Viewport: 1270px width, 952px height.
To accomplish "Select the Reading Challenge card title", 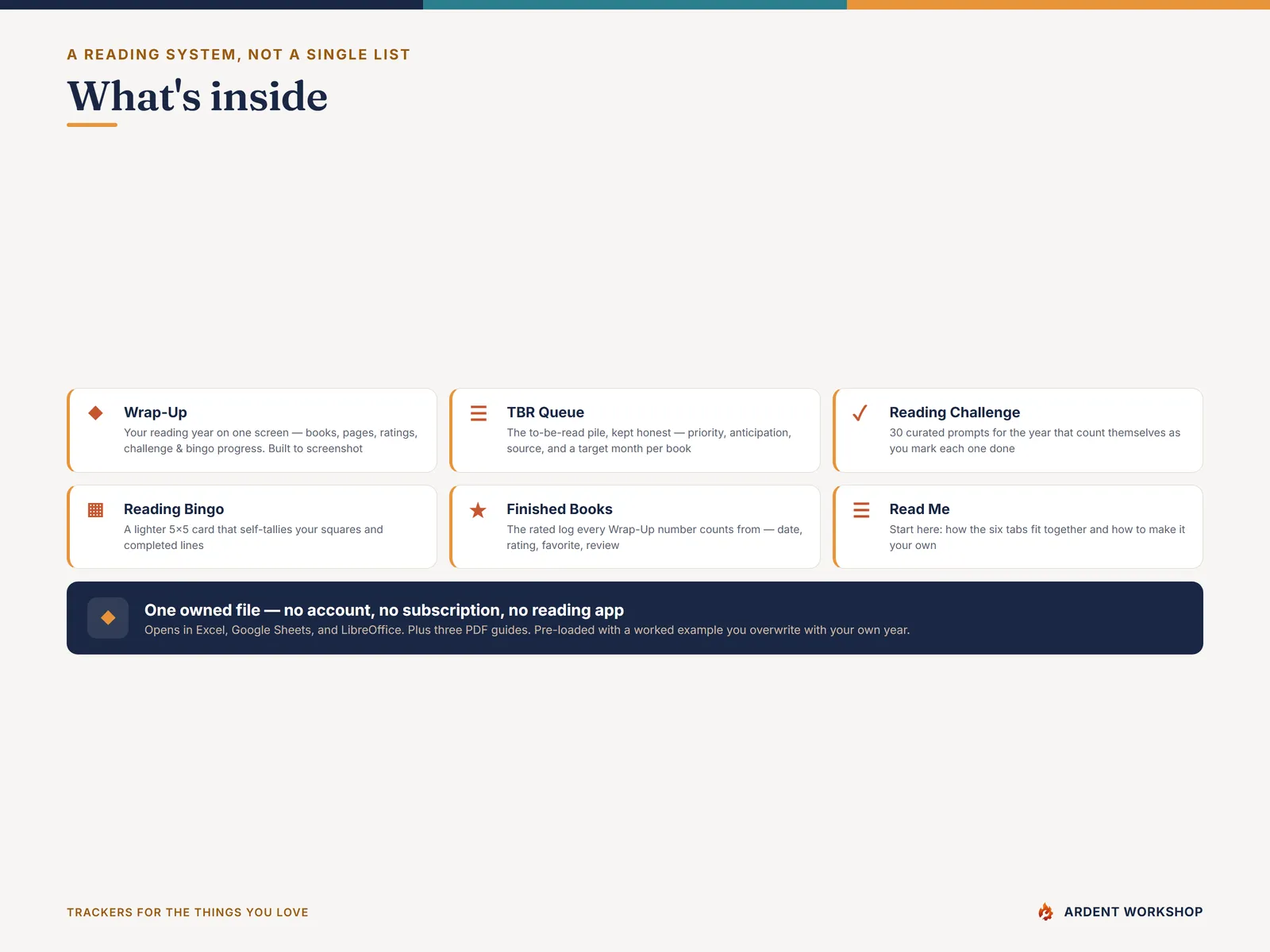I will pyautogui.click(x=955, y=413).
